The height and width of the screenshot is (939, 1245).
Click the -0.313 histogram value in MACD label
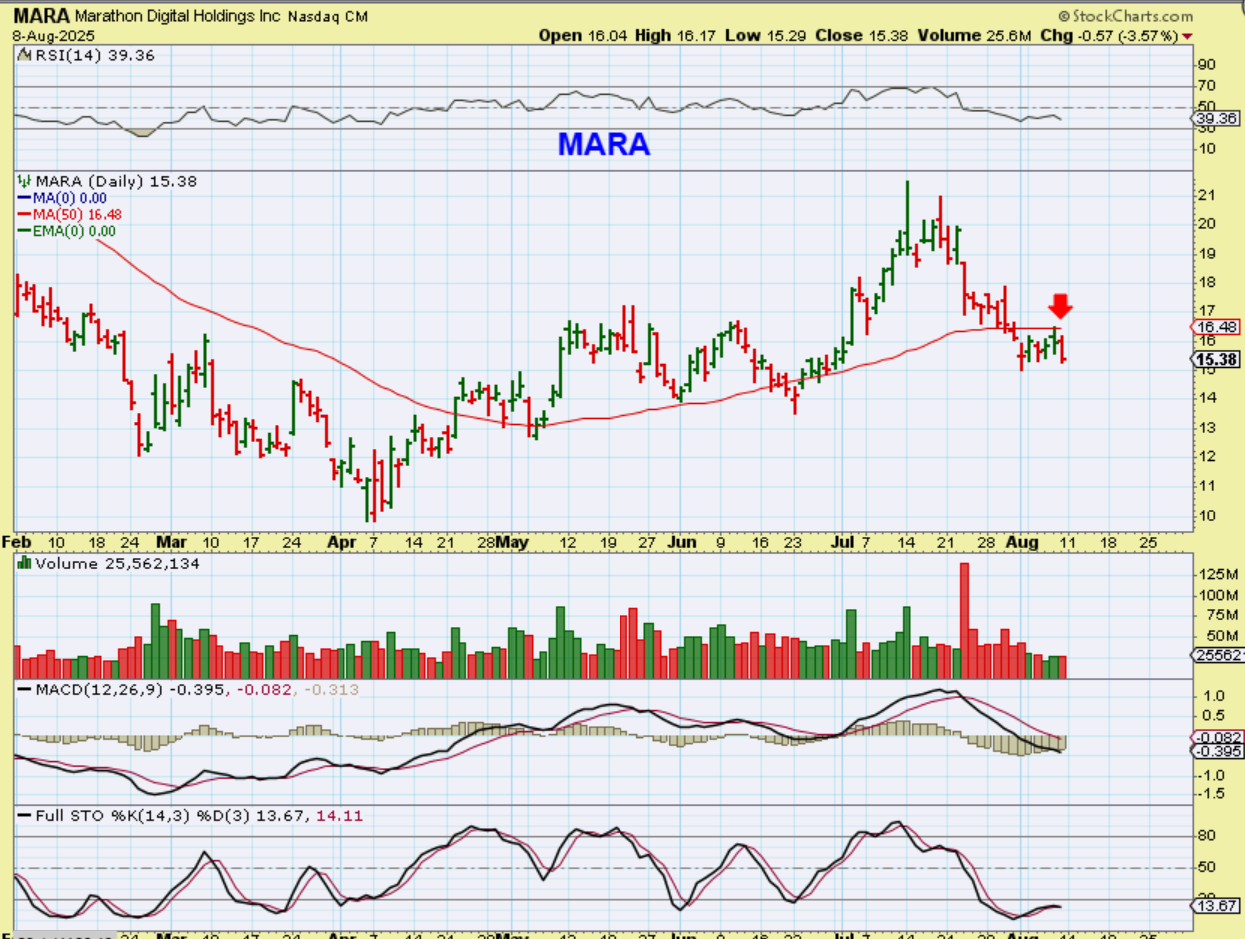pos(334,690)
